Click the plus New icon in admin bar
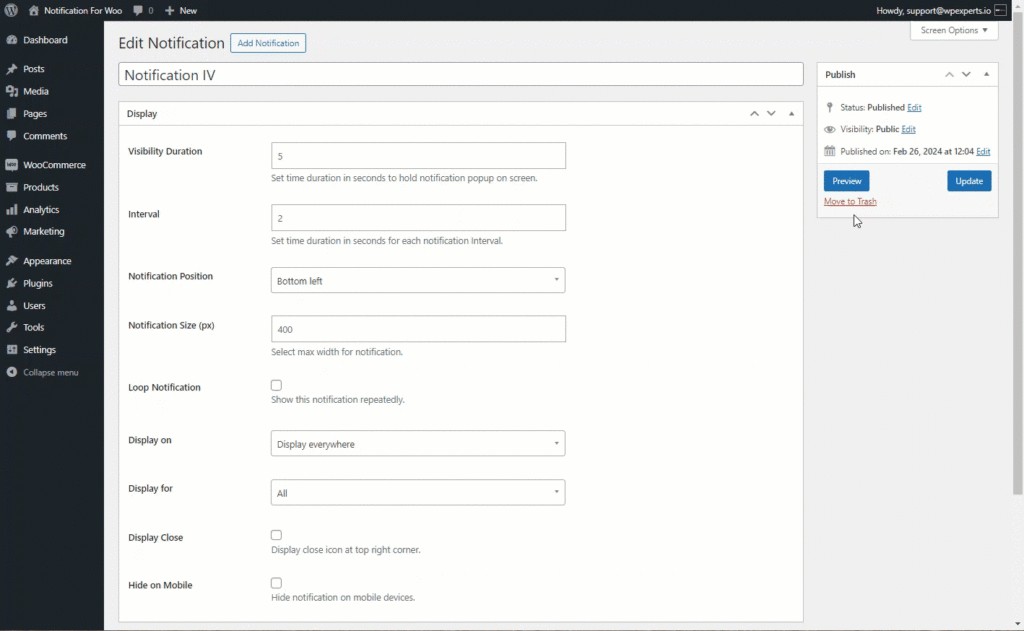The image size is (1024, 631). pos(170,10)
